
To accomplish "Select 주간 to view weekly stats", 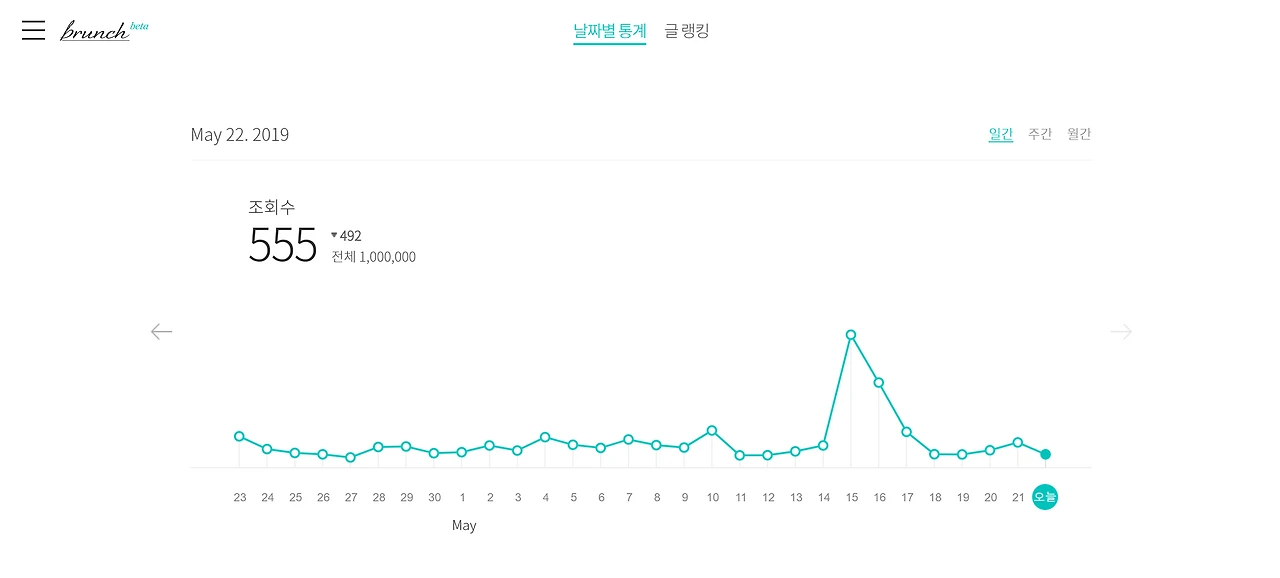I will (1039, 134).
